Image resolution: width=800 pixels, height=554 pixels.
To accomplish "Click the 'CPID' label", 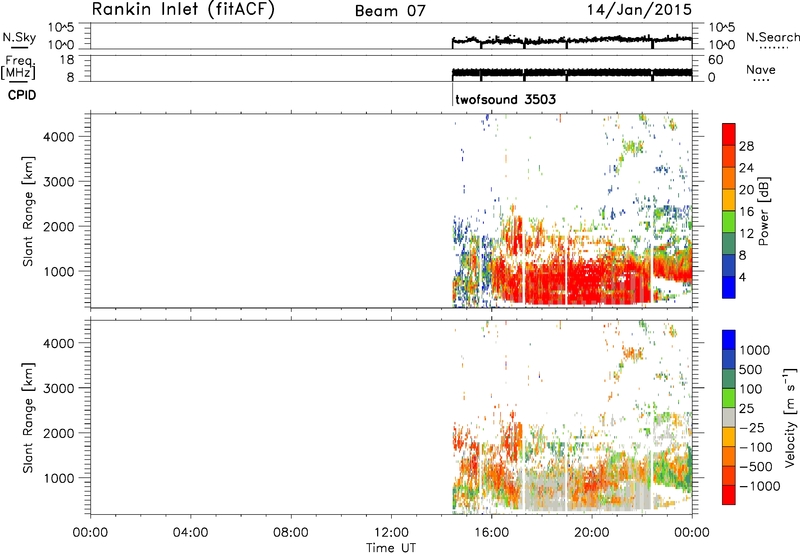I will (x=22, y=95).
